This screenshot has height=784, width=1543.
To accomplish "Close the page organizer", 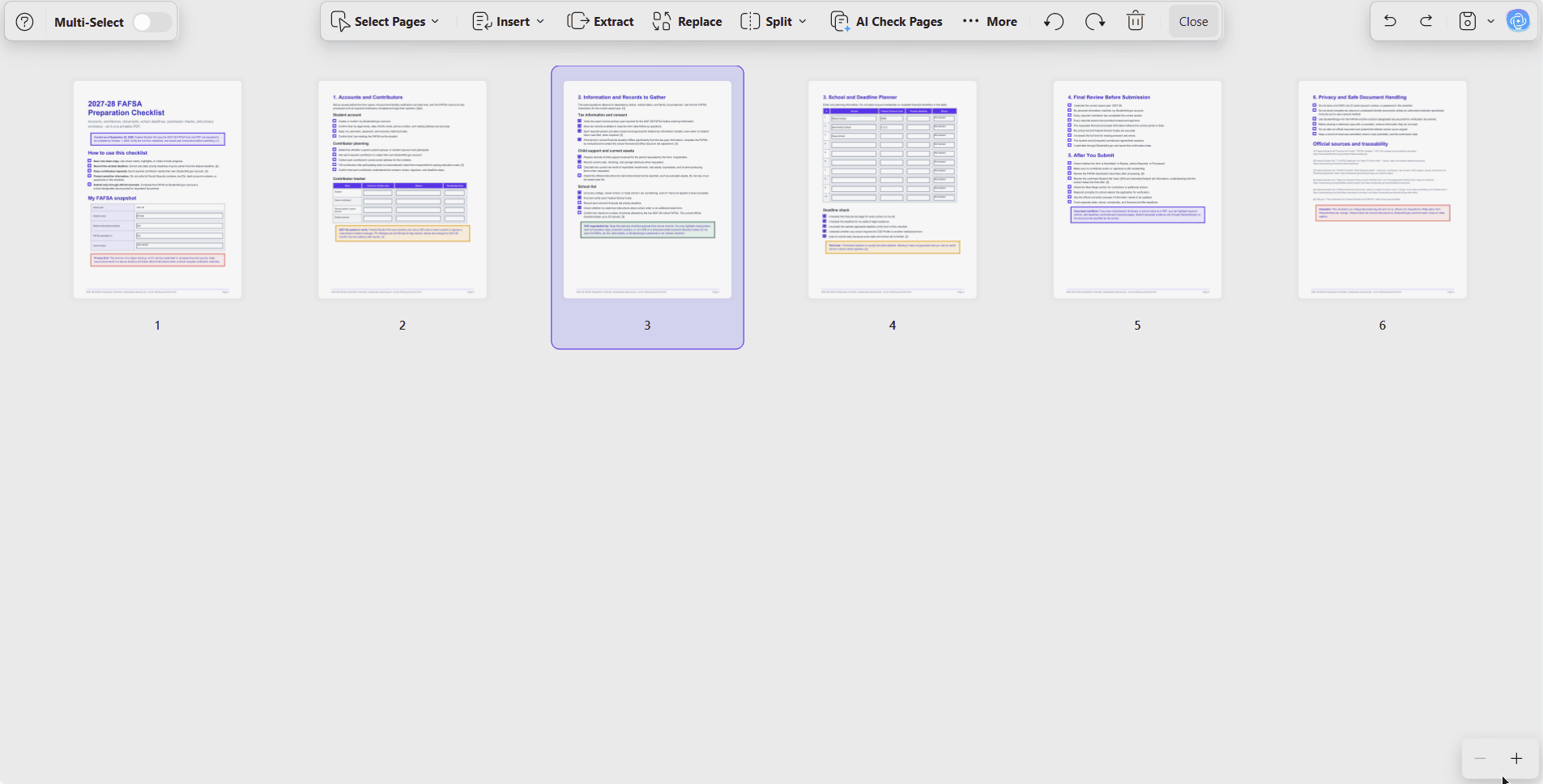I will [x=1193, y=22].
